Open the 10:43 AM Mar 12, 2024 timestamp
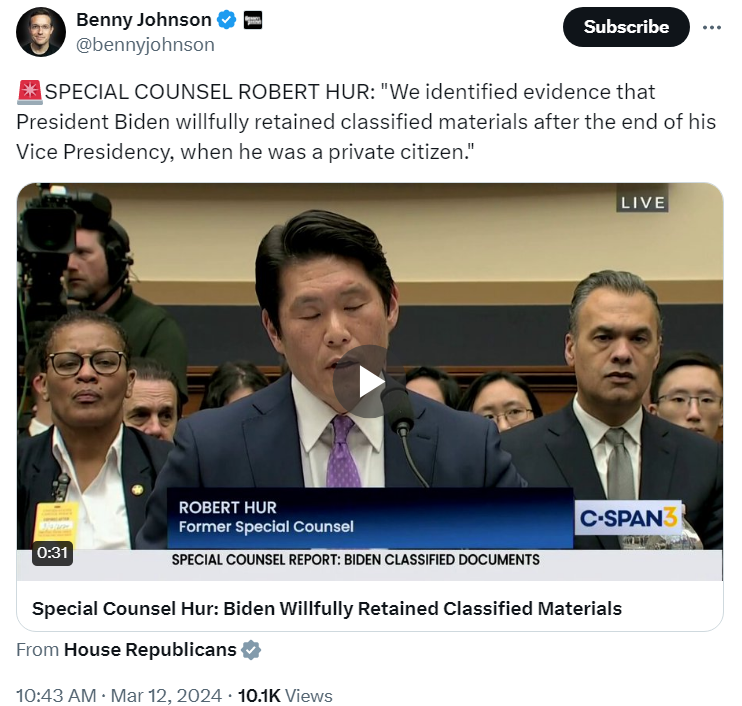 (119, 696)
